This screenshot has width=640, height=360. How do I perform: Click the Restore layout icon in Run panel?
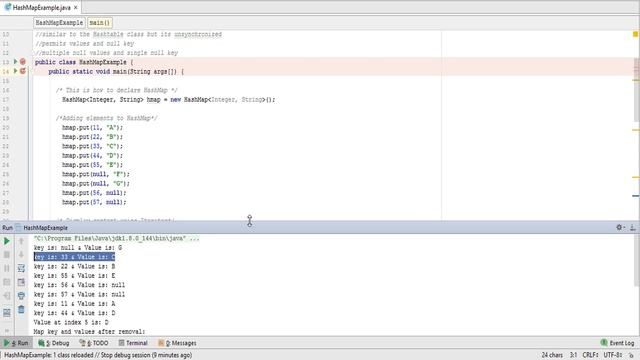tap(7, 313)
